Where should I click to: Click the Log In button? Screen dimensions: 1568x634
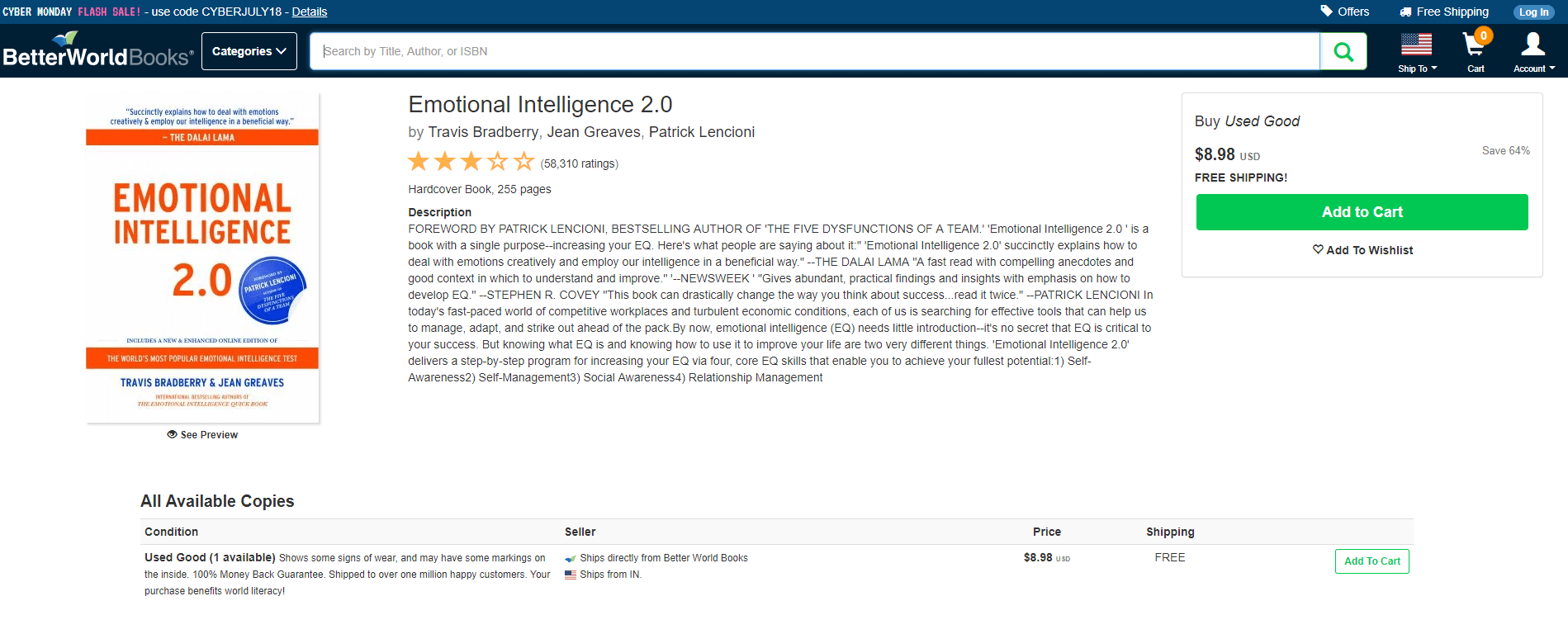point(1533,12)
